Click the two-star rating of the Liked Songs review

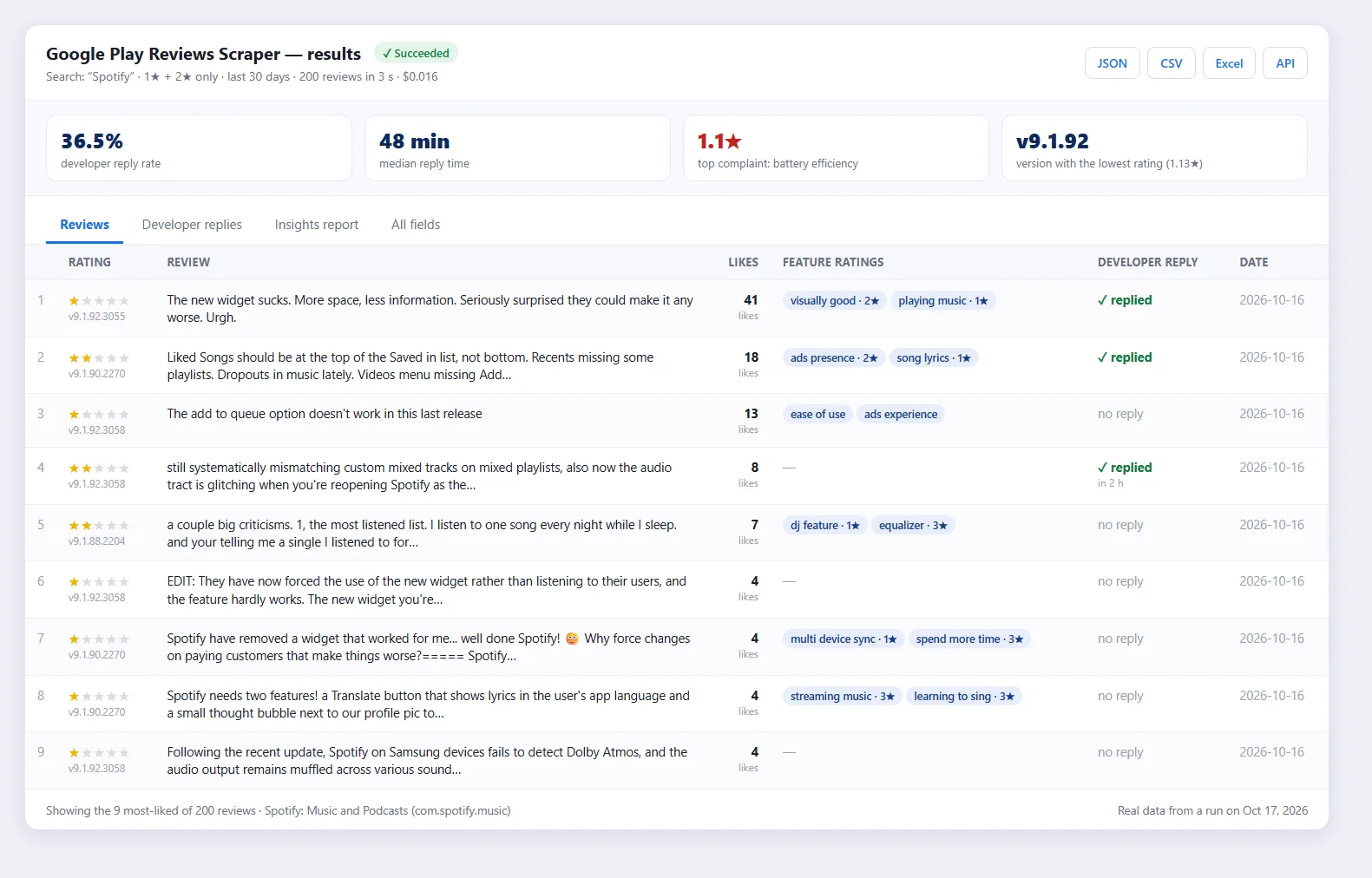tap(99, 358)
